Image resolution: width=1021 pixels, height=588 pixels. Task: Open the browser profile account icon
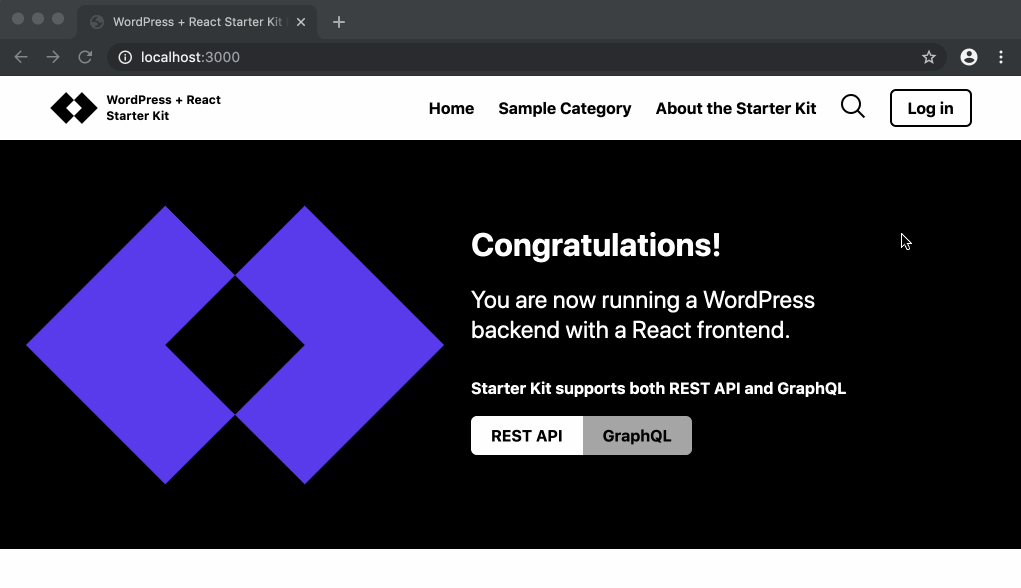click(x=968, y=57)
